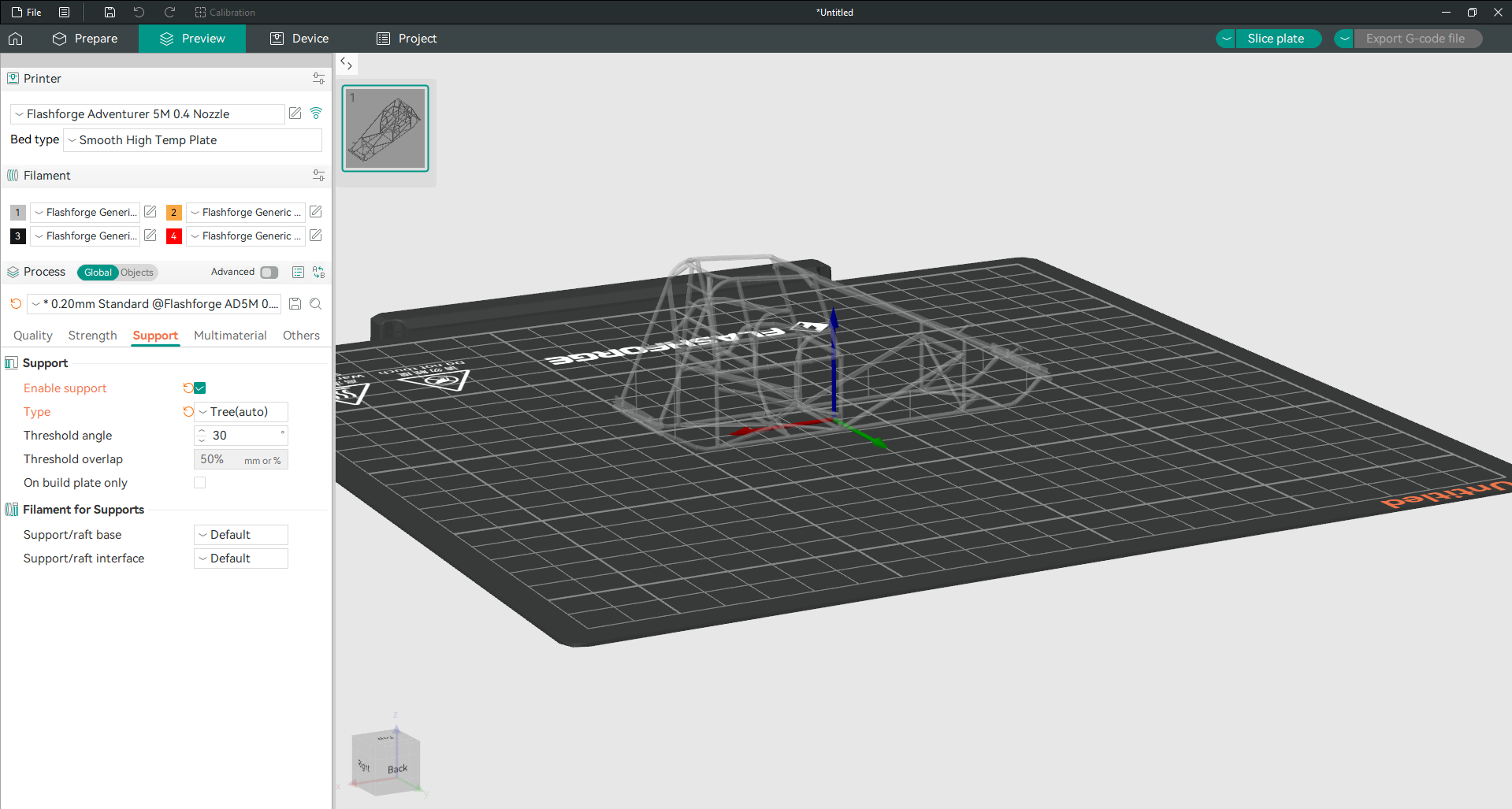Collapse the sidebar with arrow icon
The height and width of the screenshot is (809, 1512).
click(x=346, y=64)
